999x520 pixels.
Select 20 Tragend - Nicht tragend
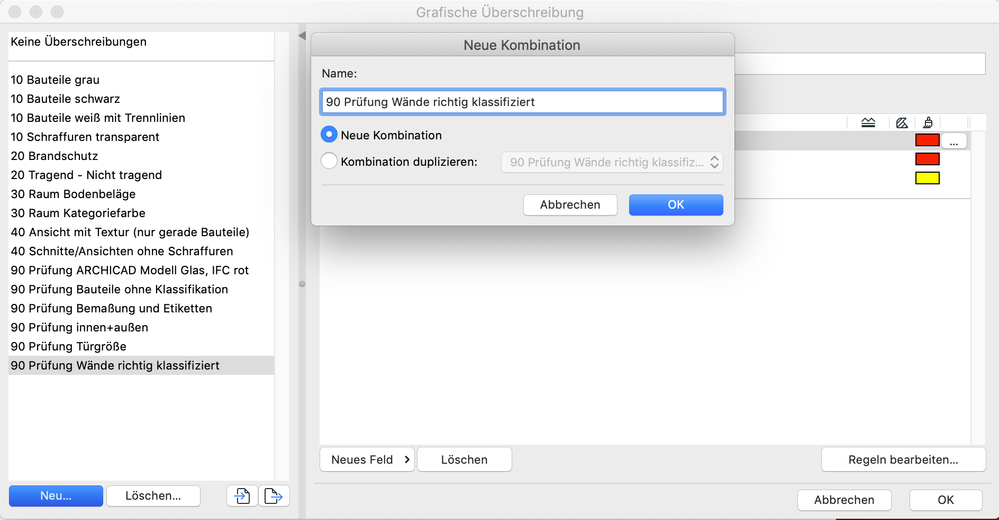click(141, 175)
